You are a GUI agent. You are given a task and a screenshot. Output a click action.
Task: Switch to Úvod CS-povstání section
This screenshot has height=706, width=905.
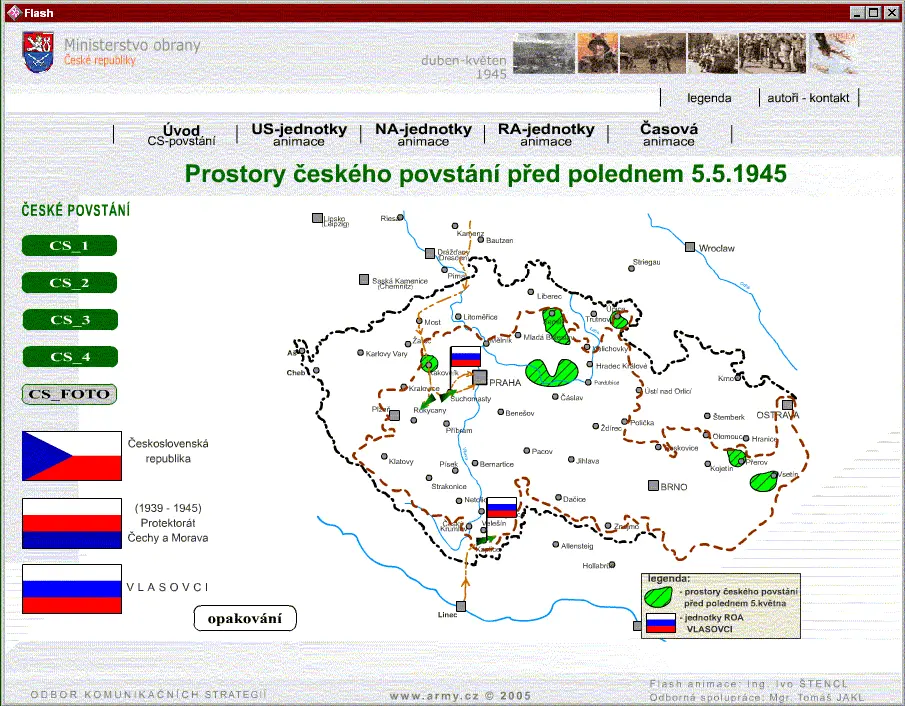181,135
